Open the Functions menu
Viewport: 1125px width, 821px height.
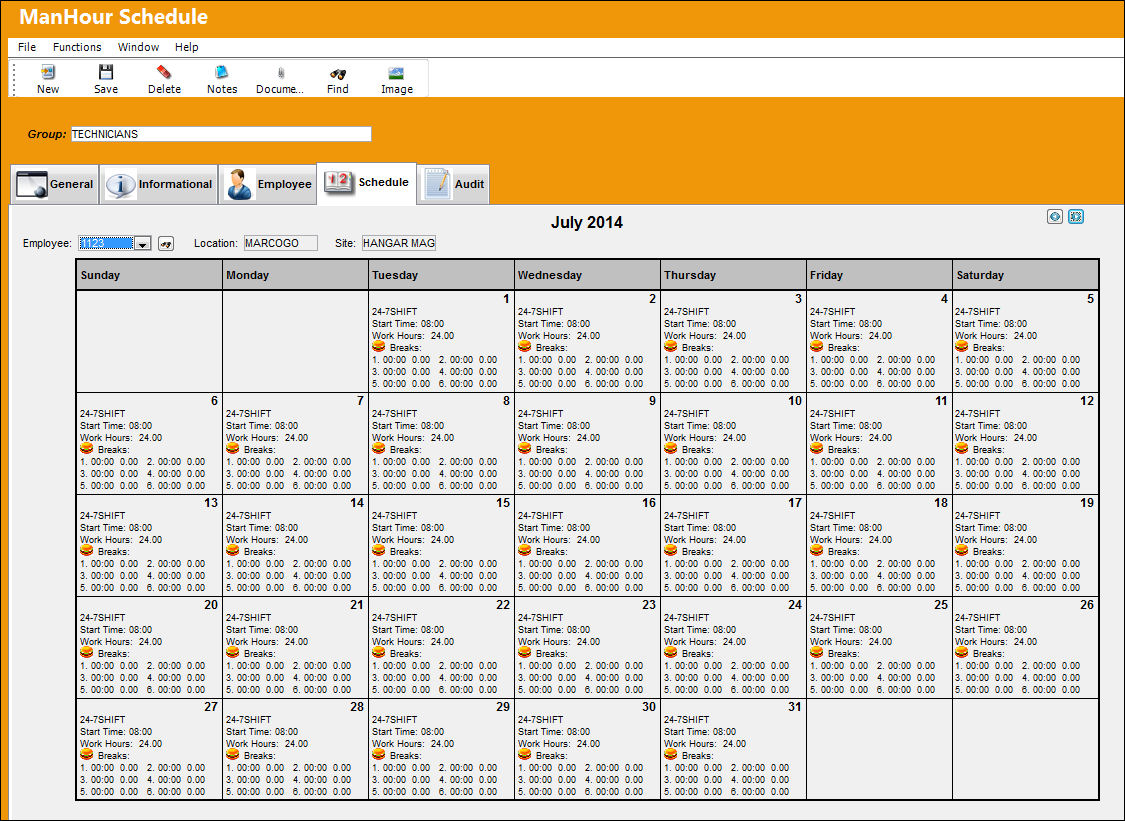tap(77, 47)
